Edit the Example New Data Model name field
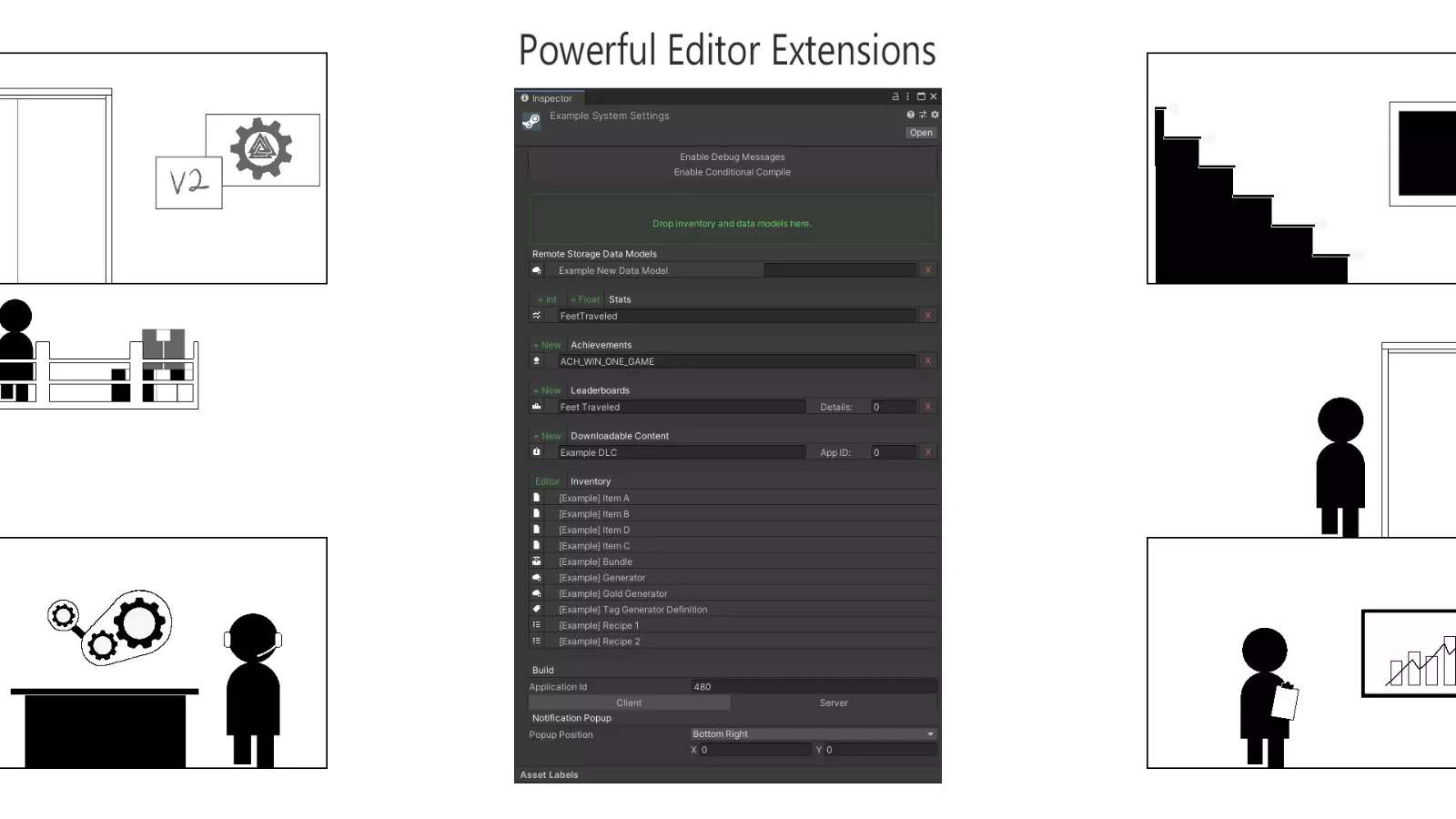The image size is (1456, 819). 659,270
